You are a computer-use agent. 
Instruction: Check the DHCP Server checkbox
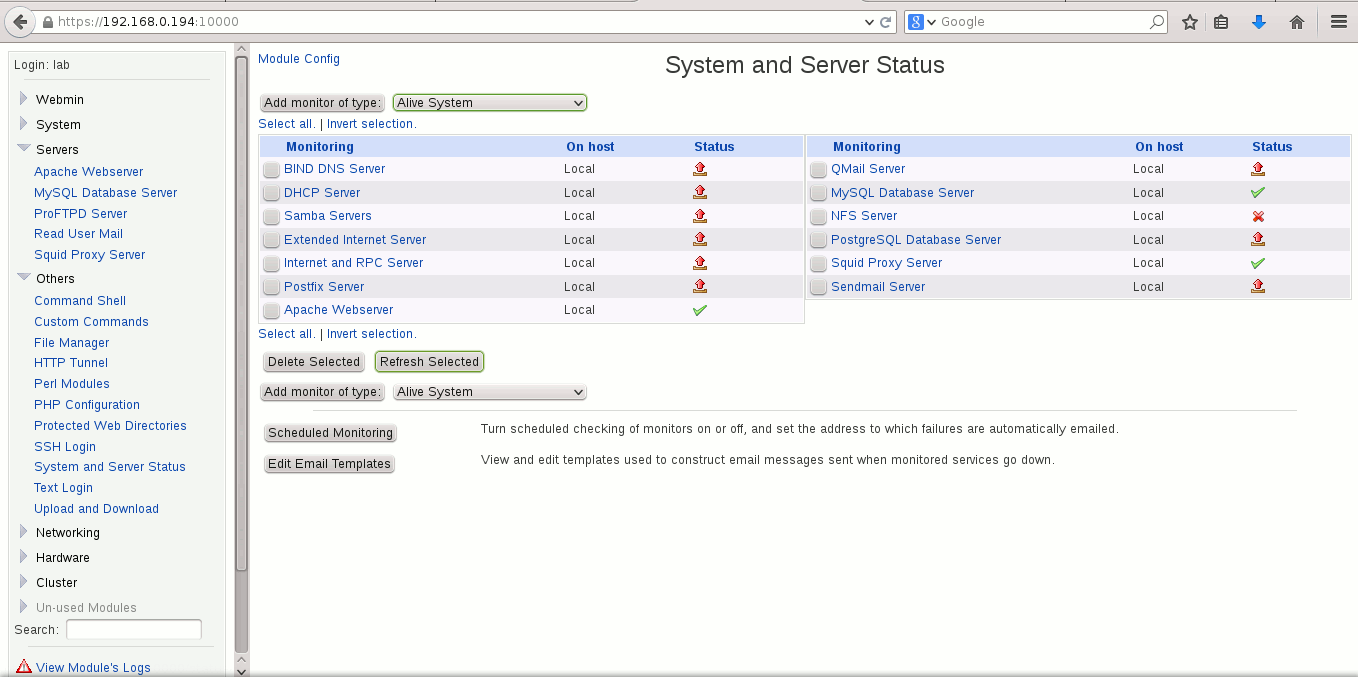tap(271, 193)
